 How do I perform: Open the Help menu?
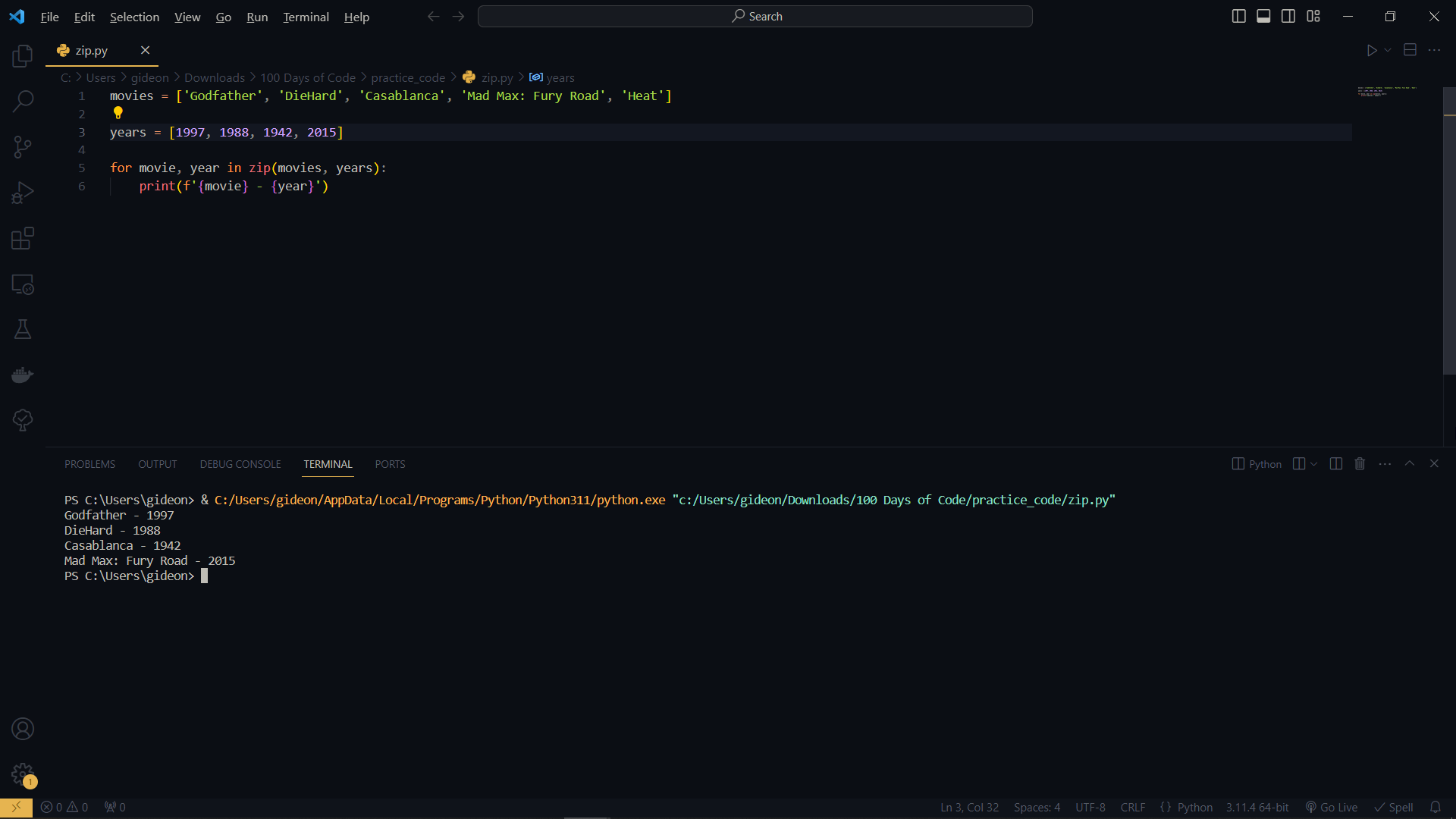(356, 17)
